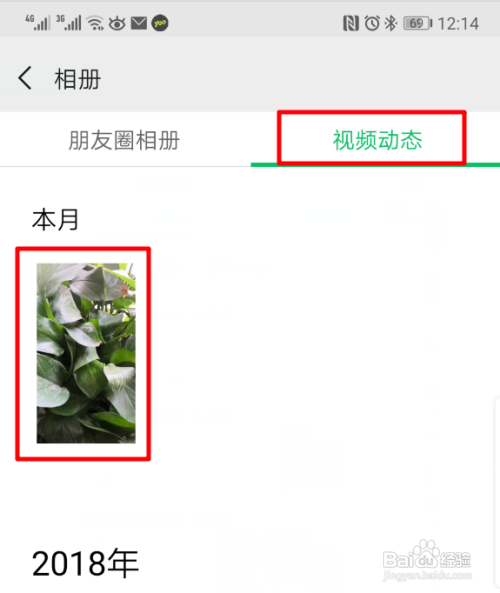Tap the round yoo notification icon
The image size is (500, 593).
pos(160,23)
